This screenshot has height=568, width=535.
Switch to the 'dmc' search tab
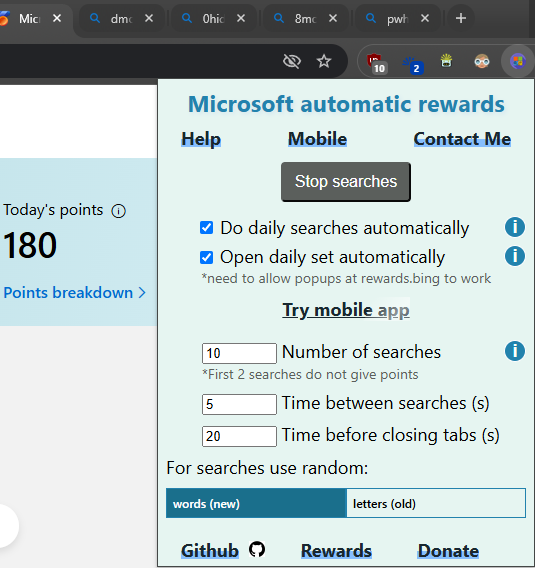click(121, 18)
